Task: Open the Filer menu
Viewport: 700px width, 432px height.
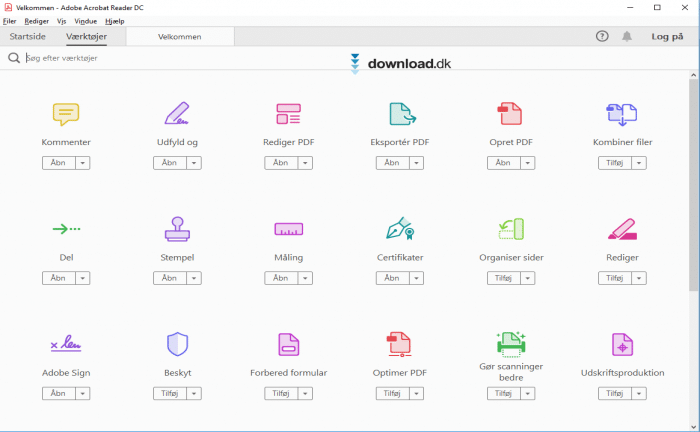Action: coord(9,21)
